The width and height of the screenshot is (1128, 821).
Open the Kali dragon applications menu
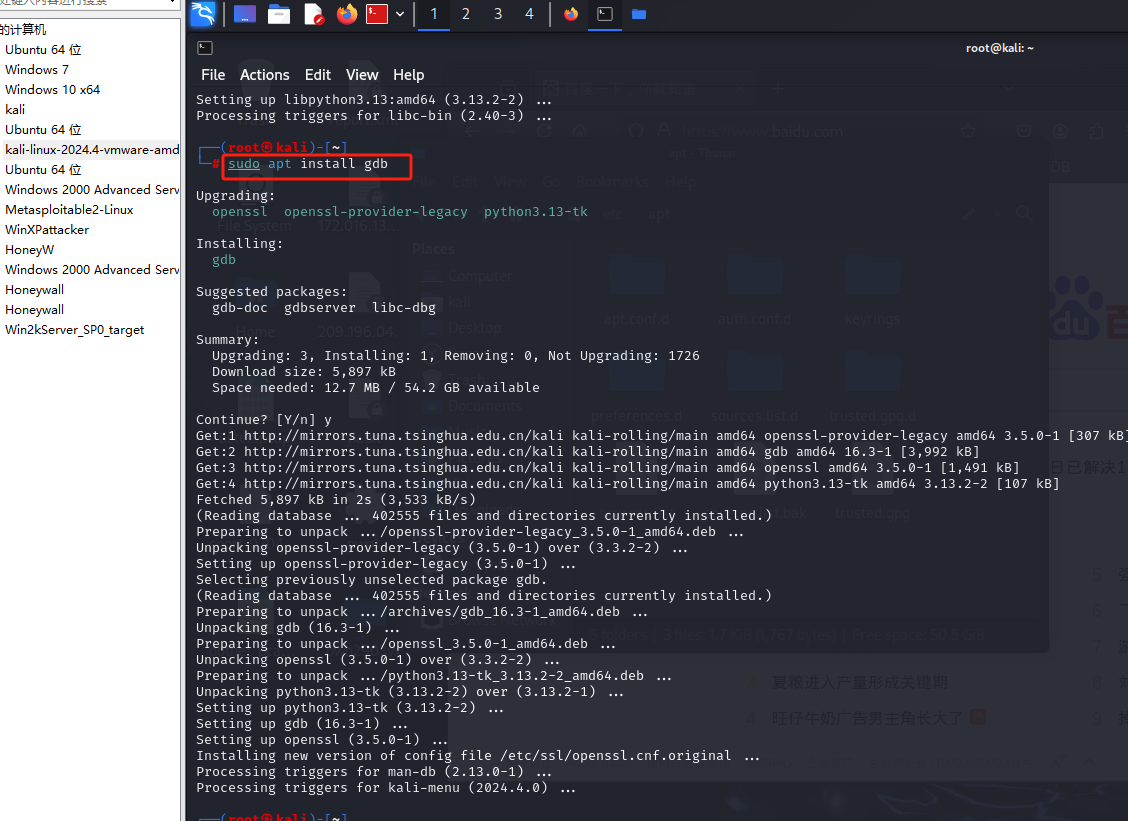(203, 14)
